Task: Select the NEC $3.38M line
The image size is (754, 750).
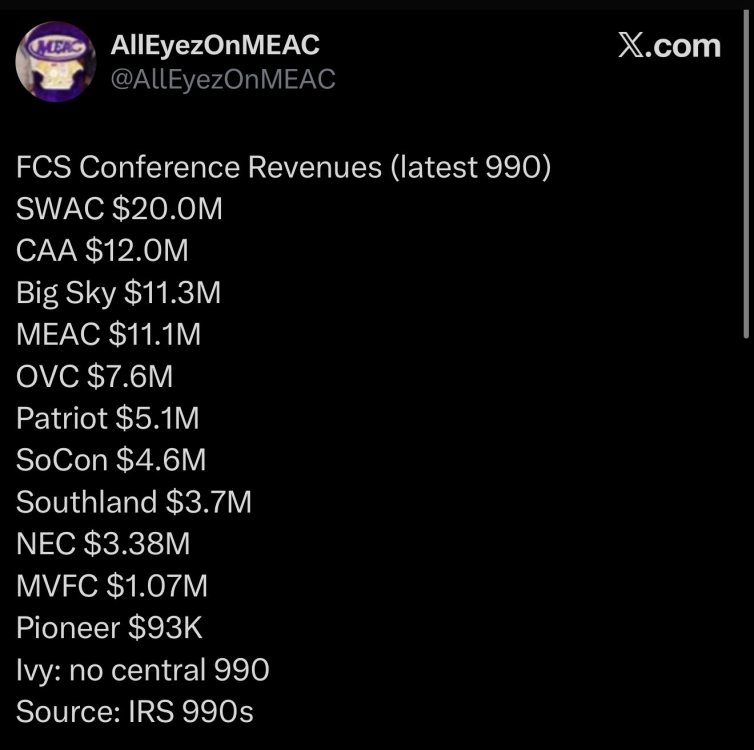Action: click(103, 544)
